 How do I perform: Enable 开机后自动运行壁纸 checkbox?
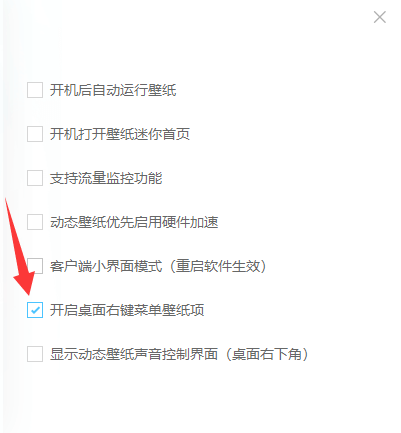point(35,90)
